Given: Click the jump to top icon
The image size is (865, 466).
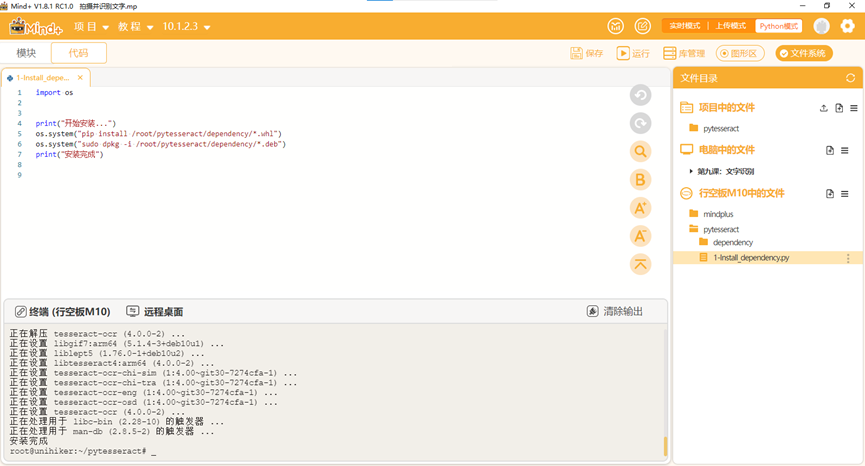Looking at the screenshot, I should tap(640, 264).
